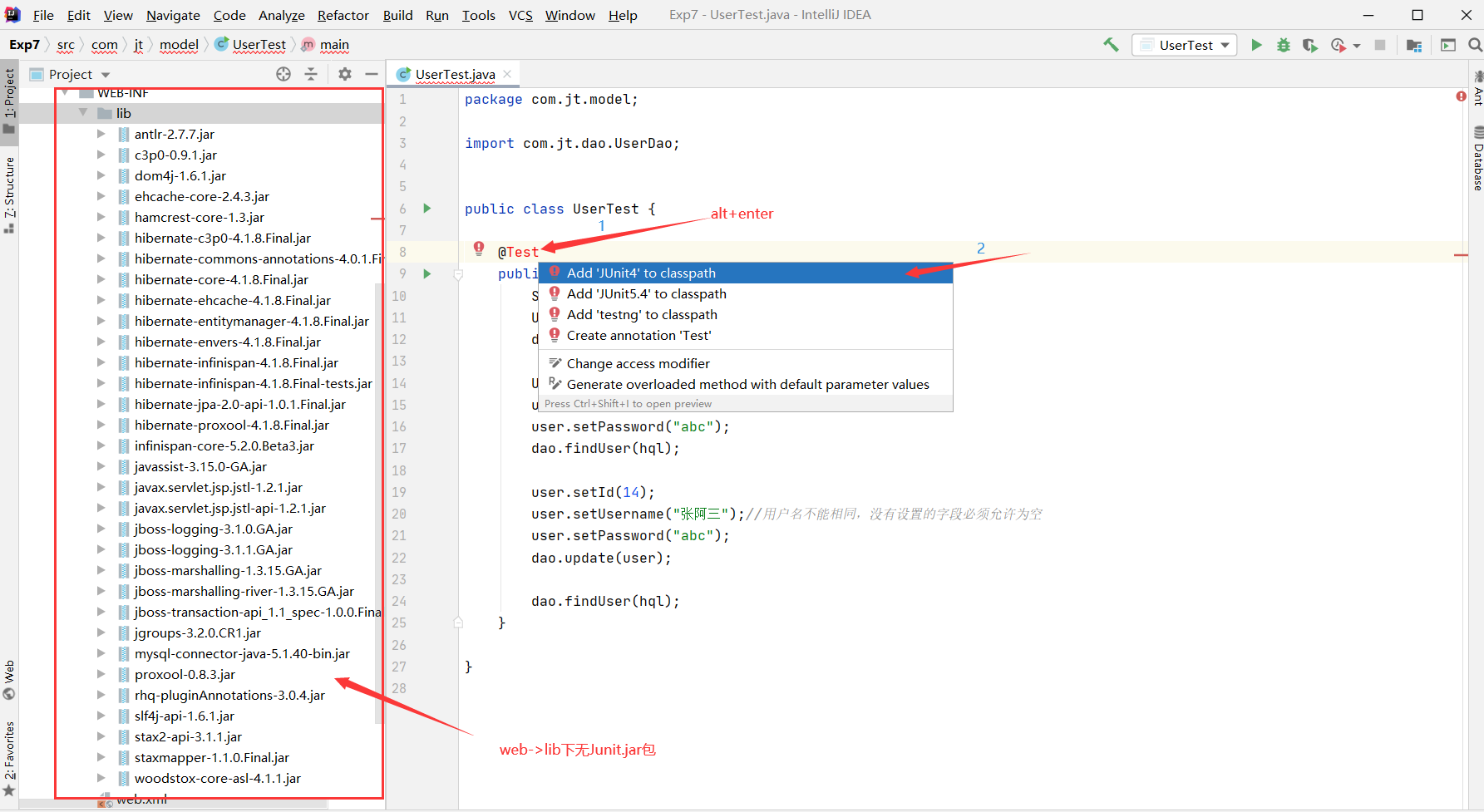Viewport: 1484px width, 812px height.
Task: Open the UserTest run configuration dropdown
Action: pyautogui.click(x=1185, y=45)
